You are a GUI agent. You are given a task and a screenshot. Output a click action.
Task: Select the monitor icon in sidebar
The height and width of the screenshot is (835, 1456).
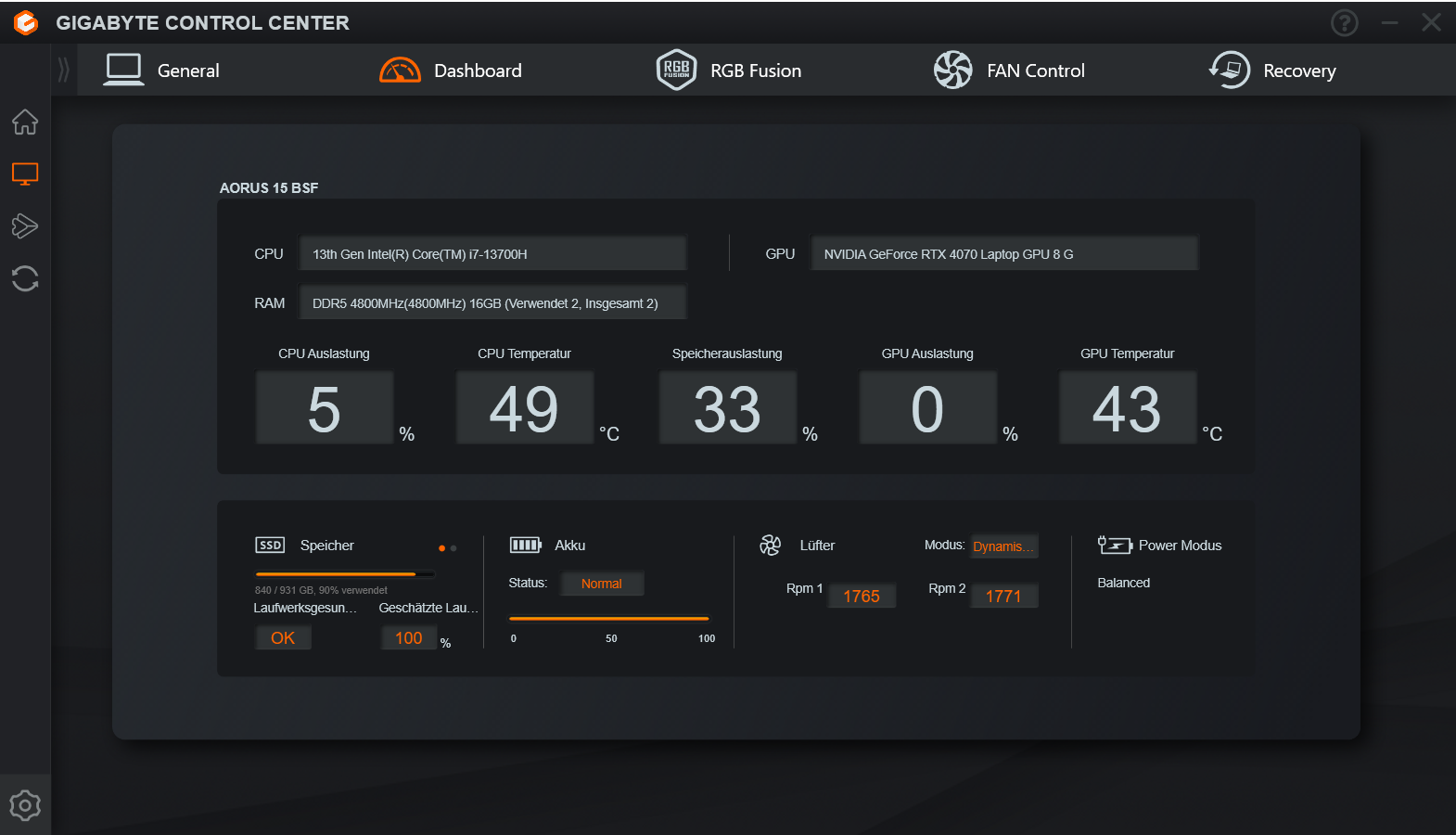[x=25, y=173]
